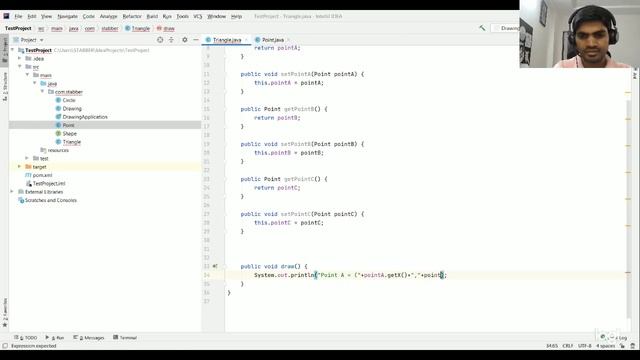This screenshot has width=640, height=360.
Task: Click the Build project hammer icon
Action: (x=482, y=28)
